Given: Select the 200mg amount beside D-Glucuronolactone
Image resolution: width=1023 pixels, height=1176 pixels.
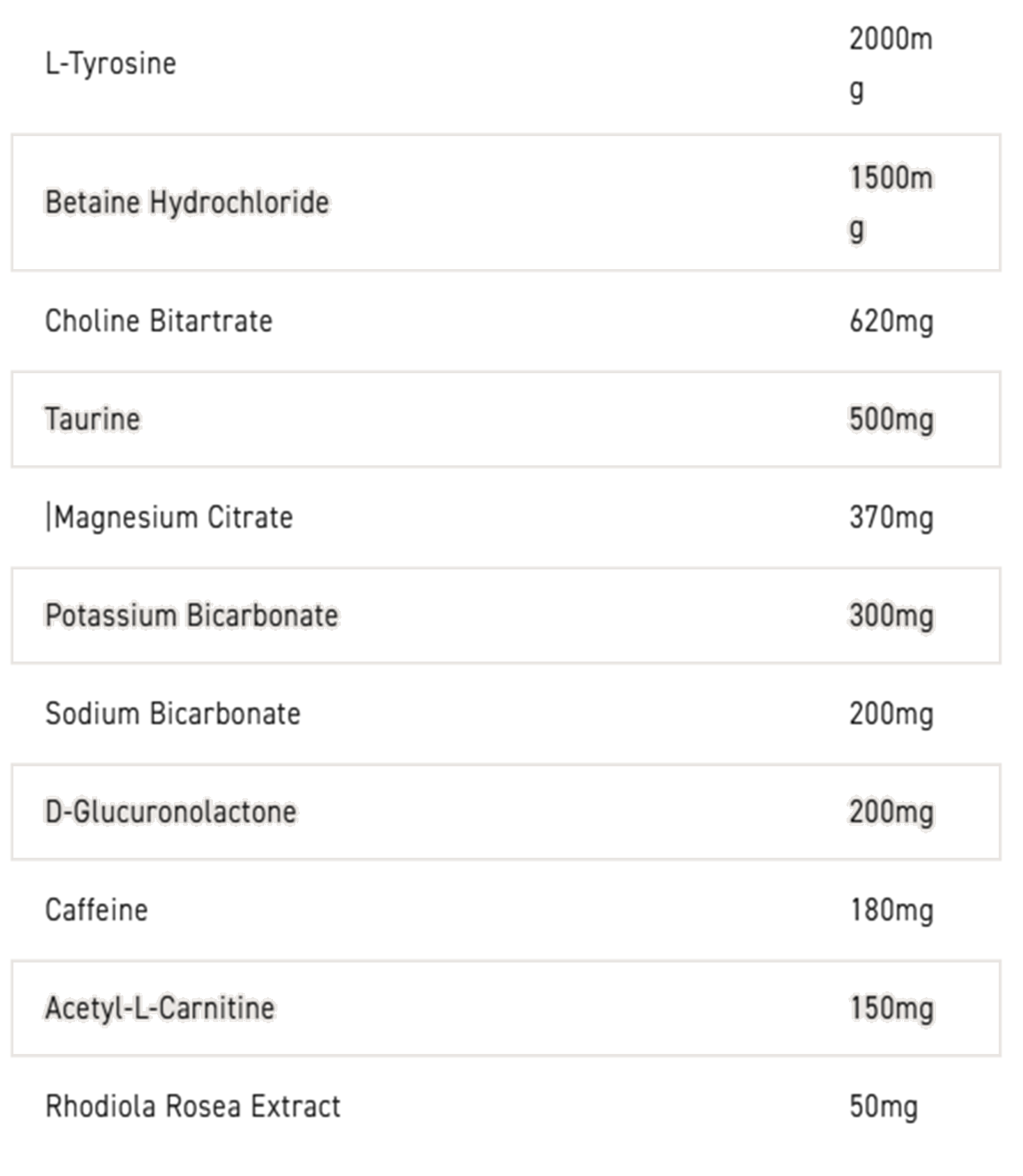Looking at the screenshot, I should [x=891, y=813].
